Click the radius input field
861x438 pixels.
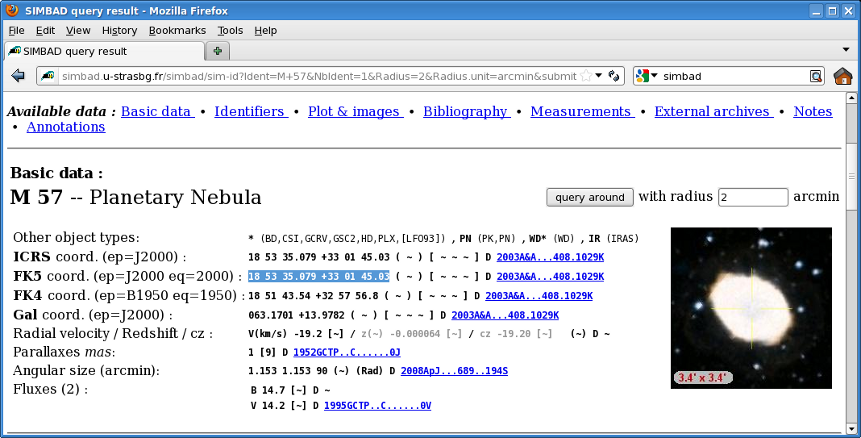pyautogui.click(x=752, y=197)
